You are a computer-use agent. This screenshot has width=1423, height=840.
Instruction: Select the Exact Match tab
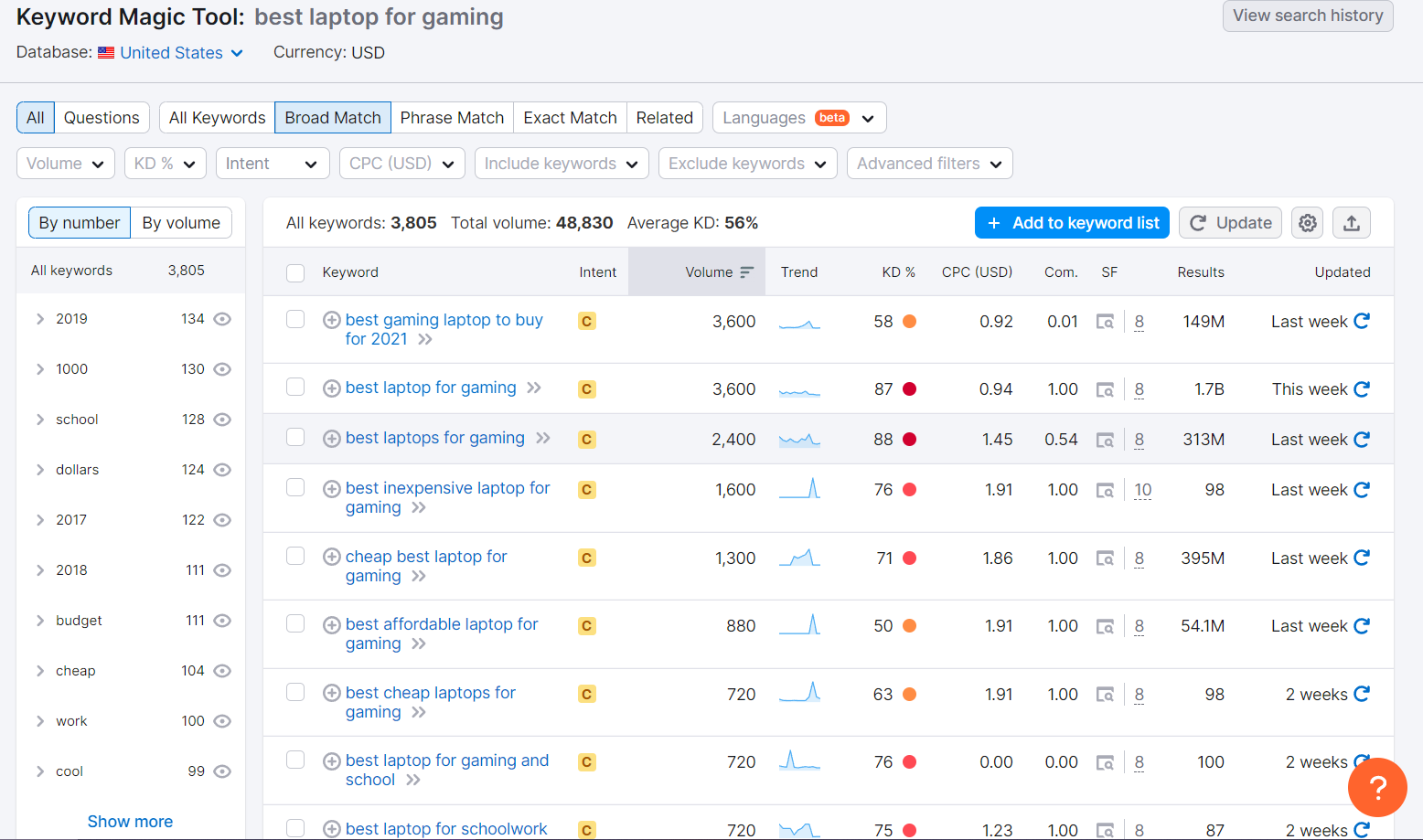tap(570, 118)
